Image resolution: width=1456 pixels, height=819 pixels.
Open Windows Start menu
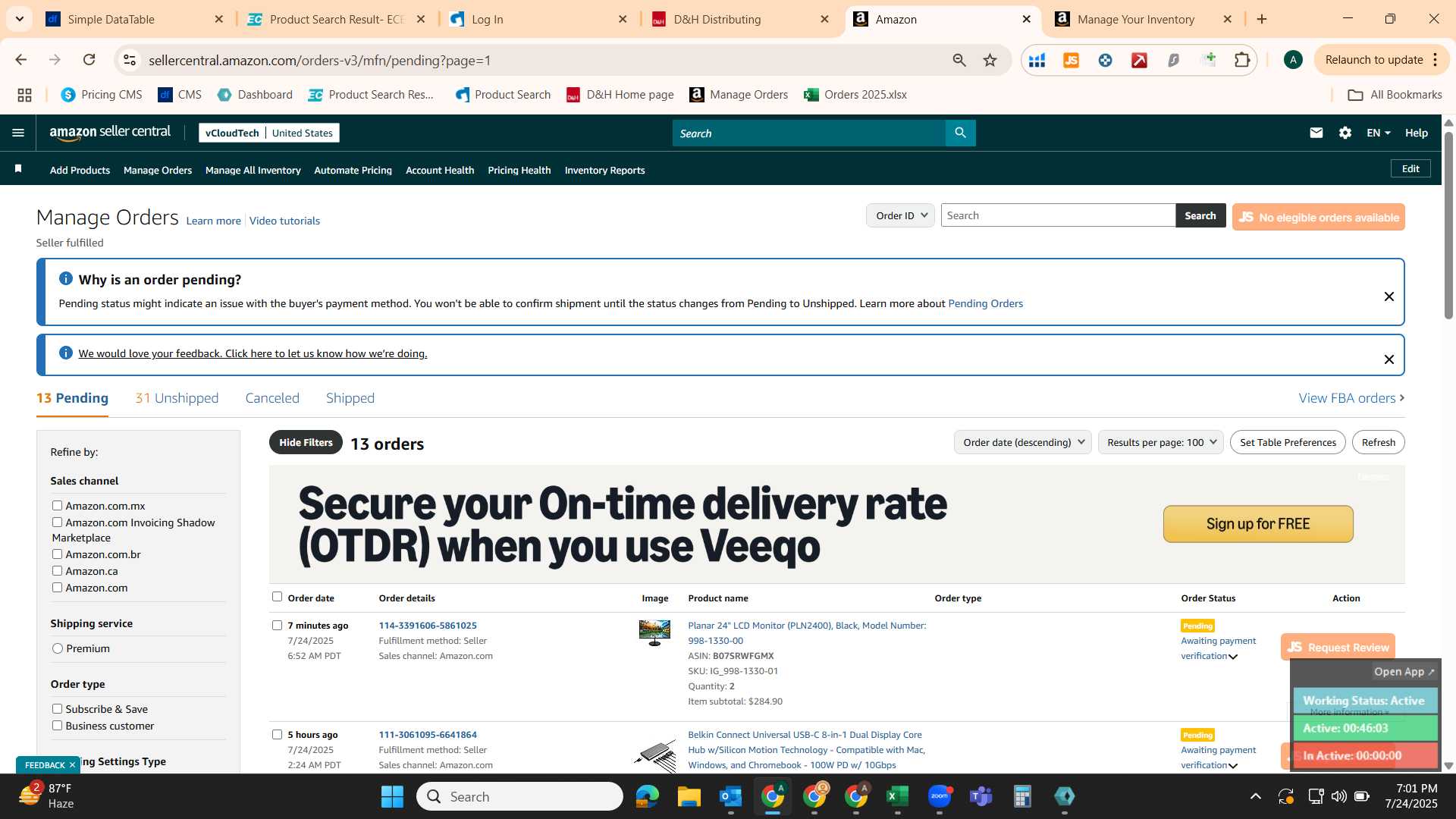coord(392,796)
